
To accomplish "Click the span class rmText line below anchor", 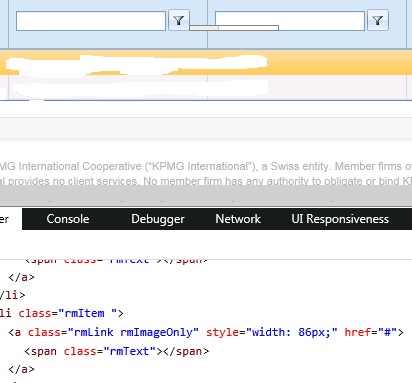I will [116, 351].
